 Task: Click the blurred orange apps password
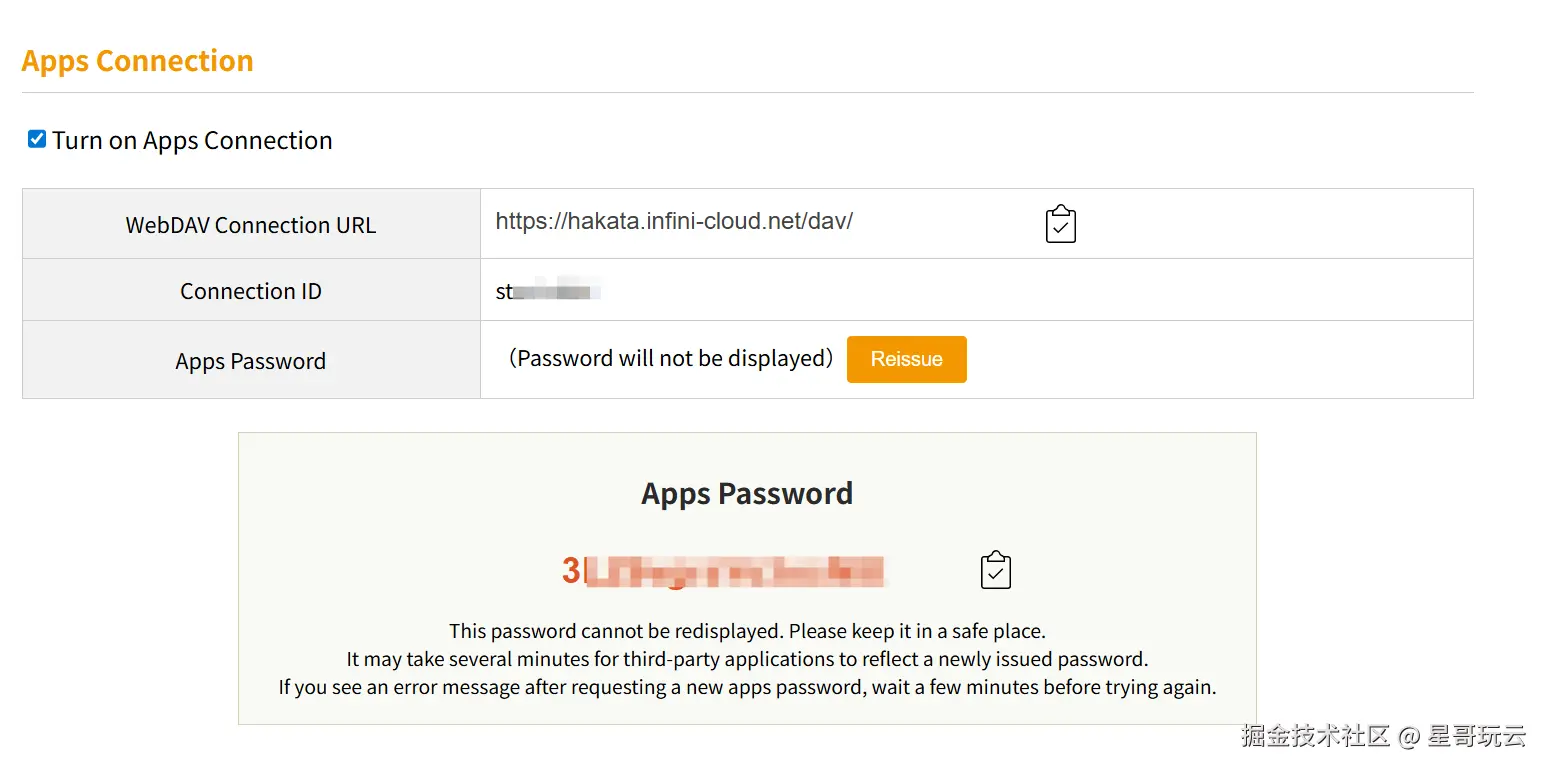coord(723,571)
